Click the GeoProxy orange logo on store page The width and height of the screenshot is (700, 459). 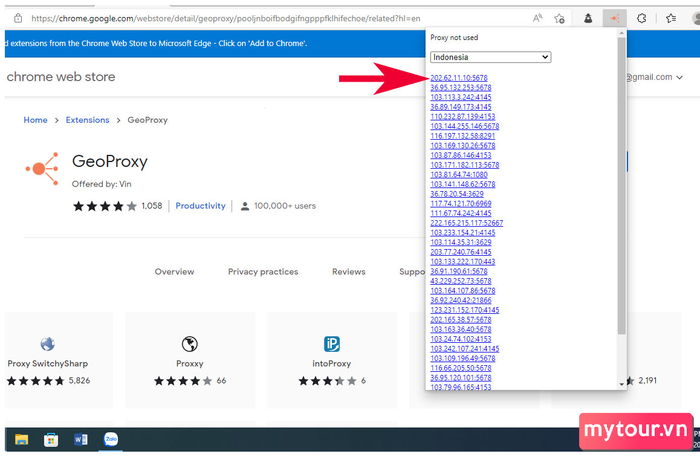coord(42,169)
